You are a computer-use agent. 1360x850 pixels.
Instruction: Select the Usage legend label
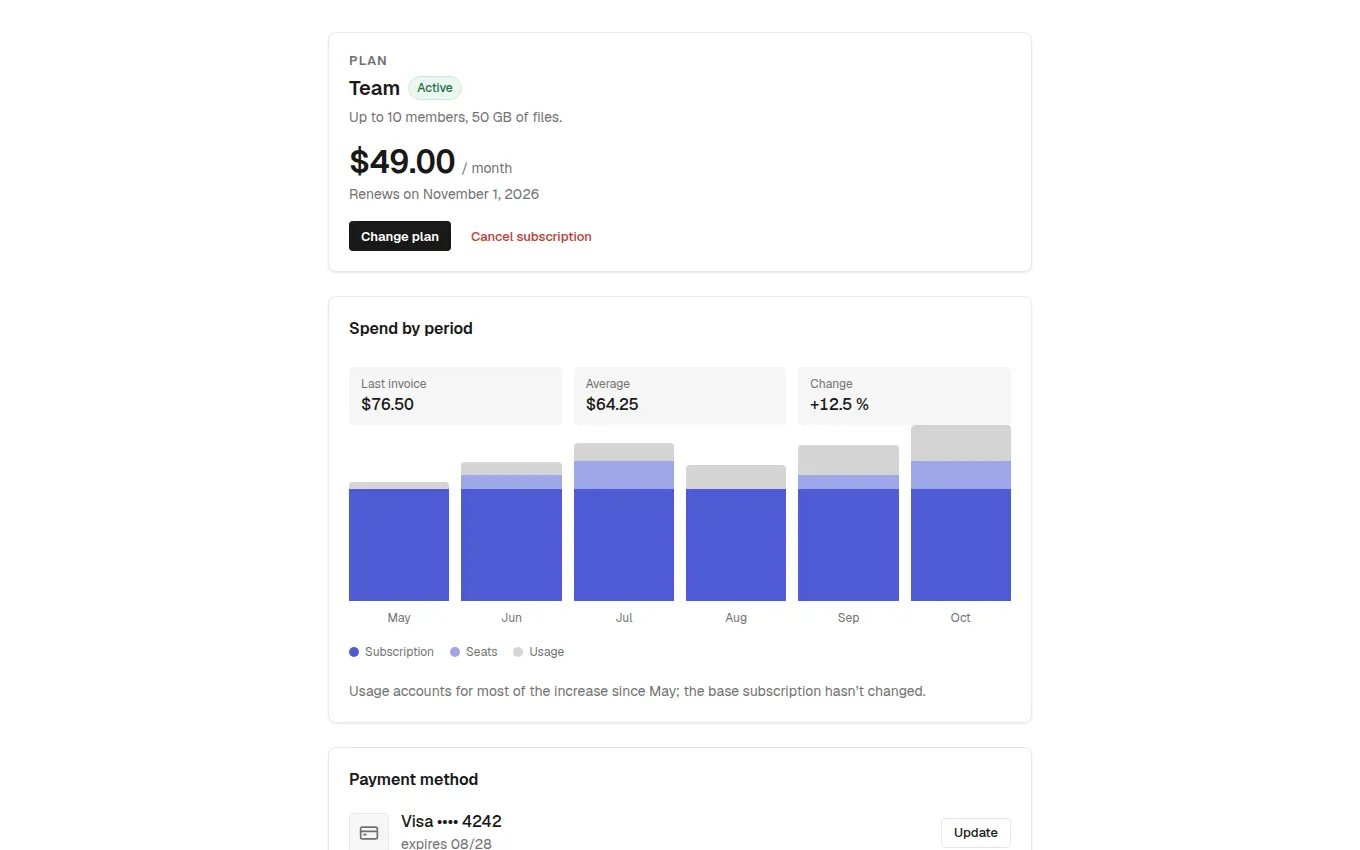(x=547, y=652)
